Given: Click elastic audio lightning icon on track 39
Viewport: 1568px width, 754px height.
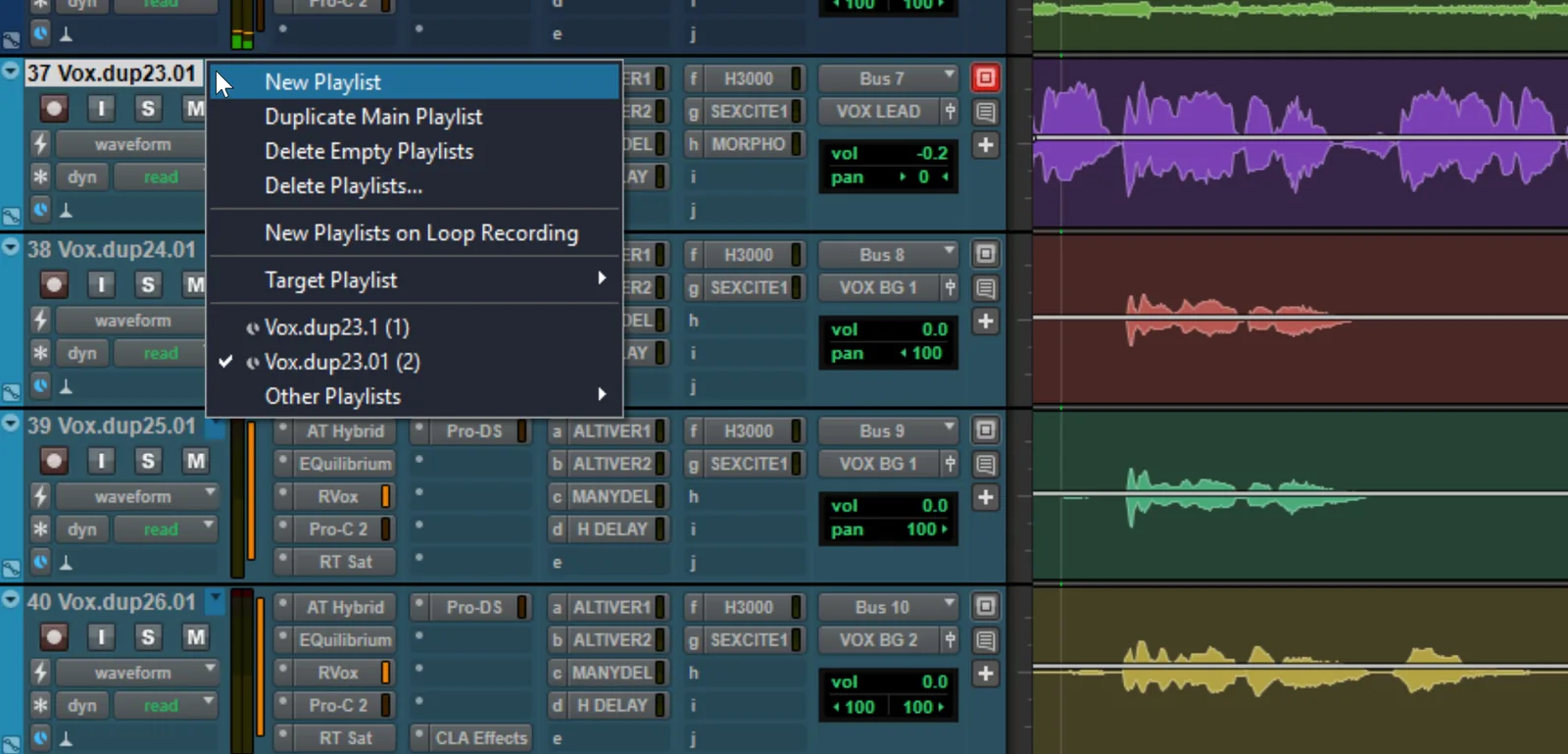Looking at the screenshot, I should [x=40, y=497].
